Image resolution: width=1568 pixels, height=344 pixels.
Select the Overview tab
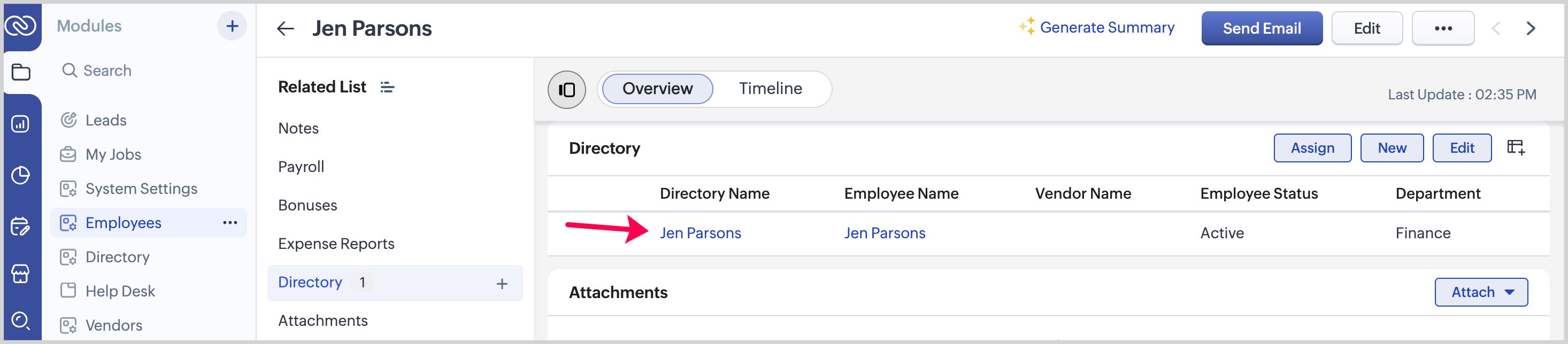click(657, 89)
